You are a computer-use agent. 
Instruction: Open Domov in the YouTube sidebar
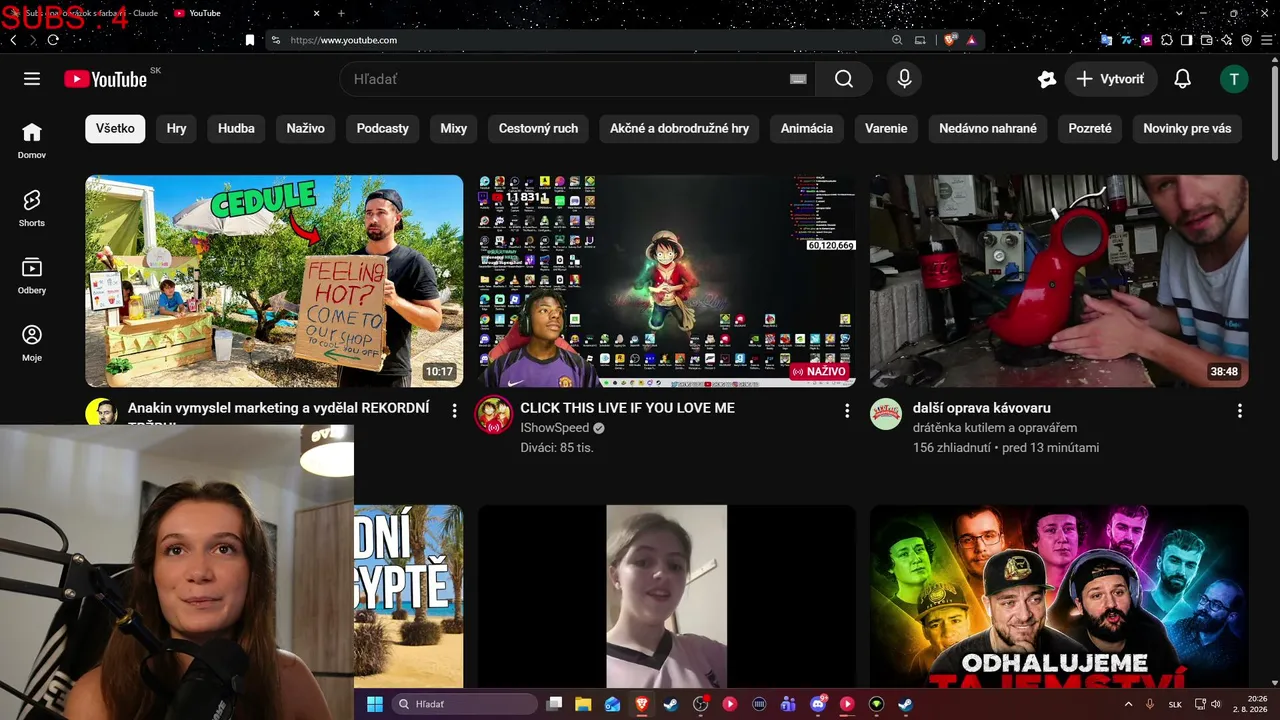32,141
